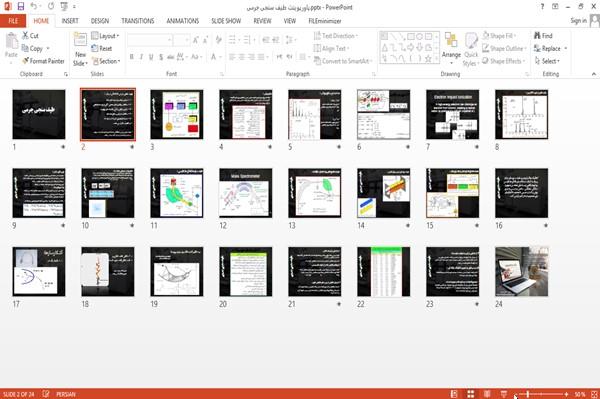Switch to the TRANSITIONS tab

coord(138,21)
